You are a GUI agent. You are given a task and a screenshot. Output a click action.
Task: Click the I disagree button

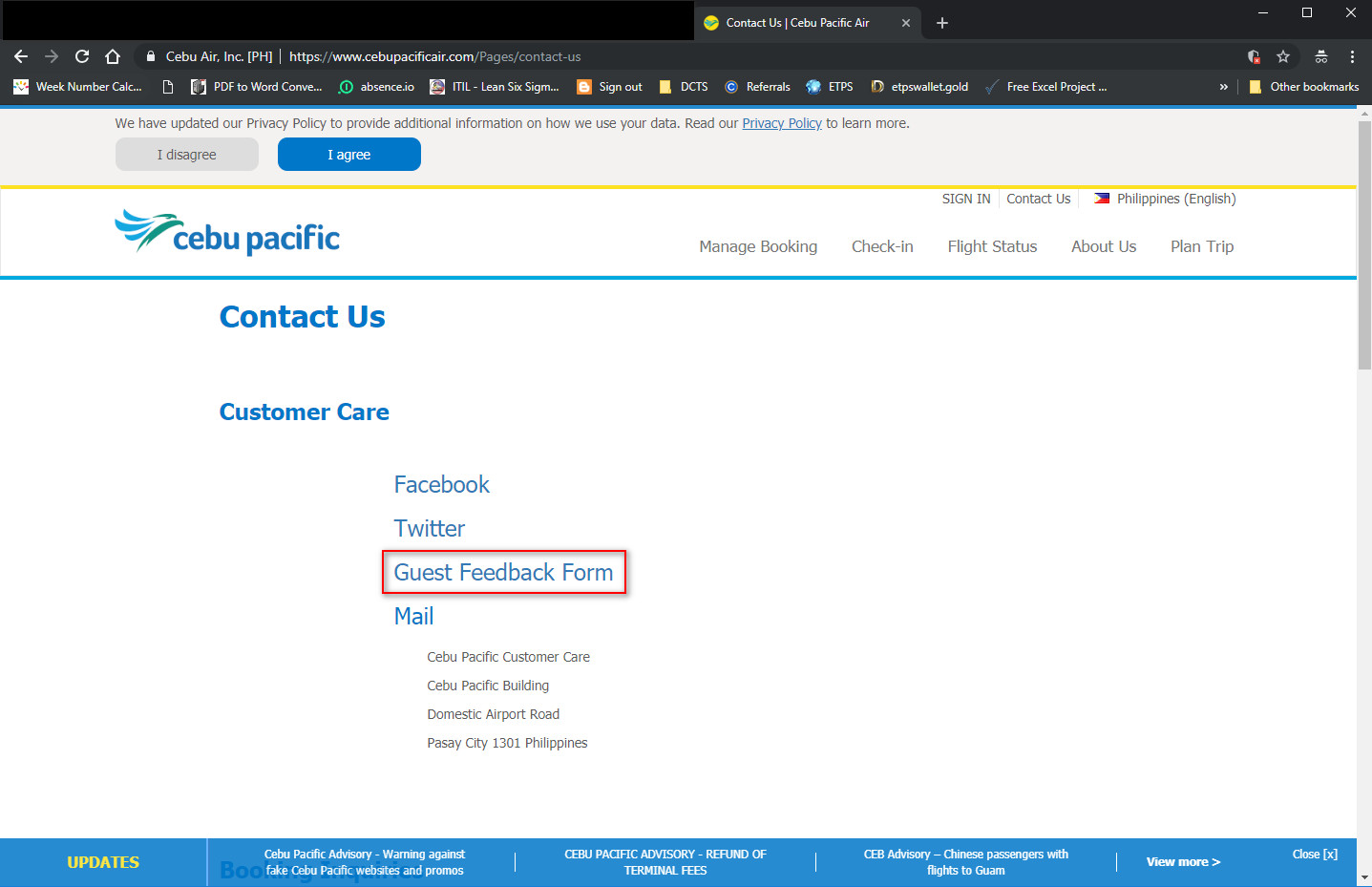[187, 155]
